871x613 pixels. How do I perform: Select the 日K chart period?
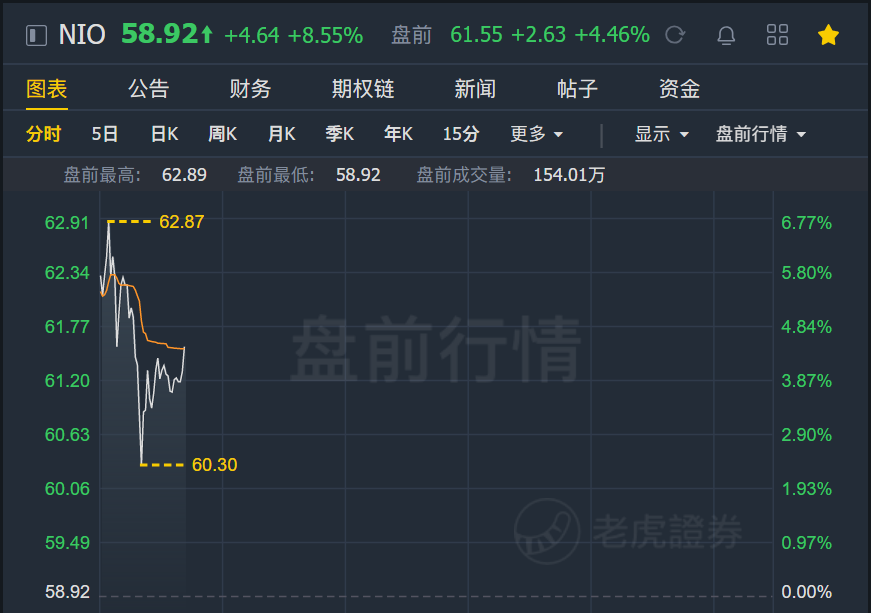164,134
